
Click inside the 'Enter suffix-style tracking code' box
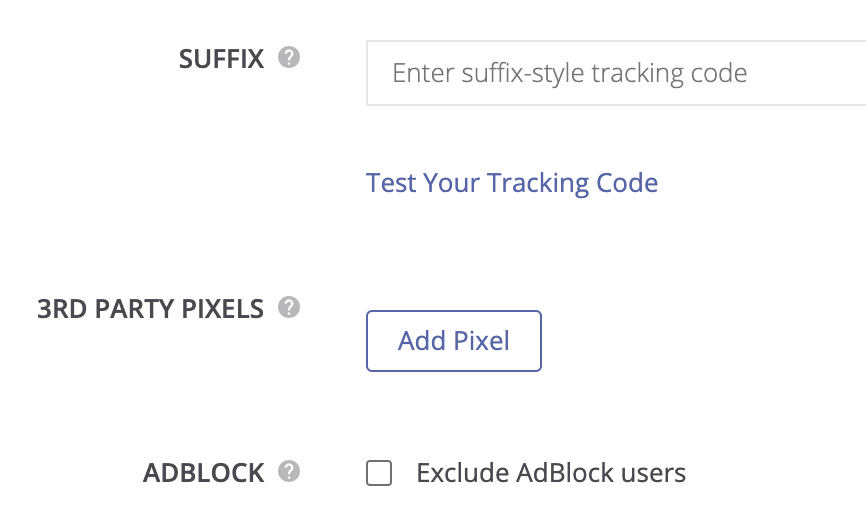(615, 73)
